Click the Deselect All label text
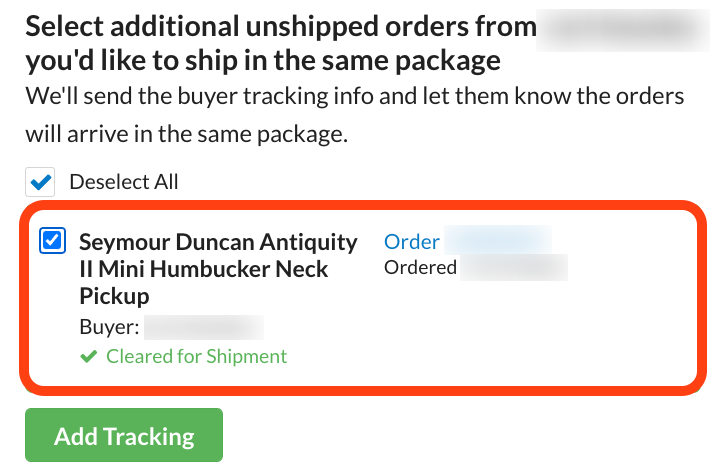Viewport: 719px width, 473px height. (x=123, y=182)
